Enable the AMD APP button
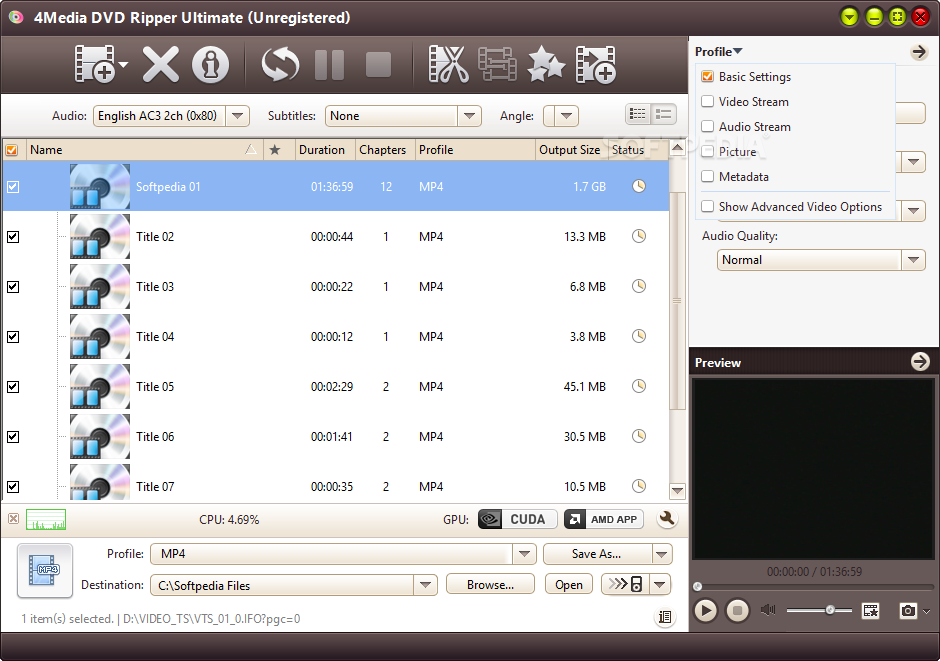This screenshot has width=940, height=661. point(604,519)
